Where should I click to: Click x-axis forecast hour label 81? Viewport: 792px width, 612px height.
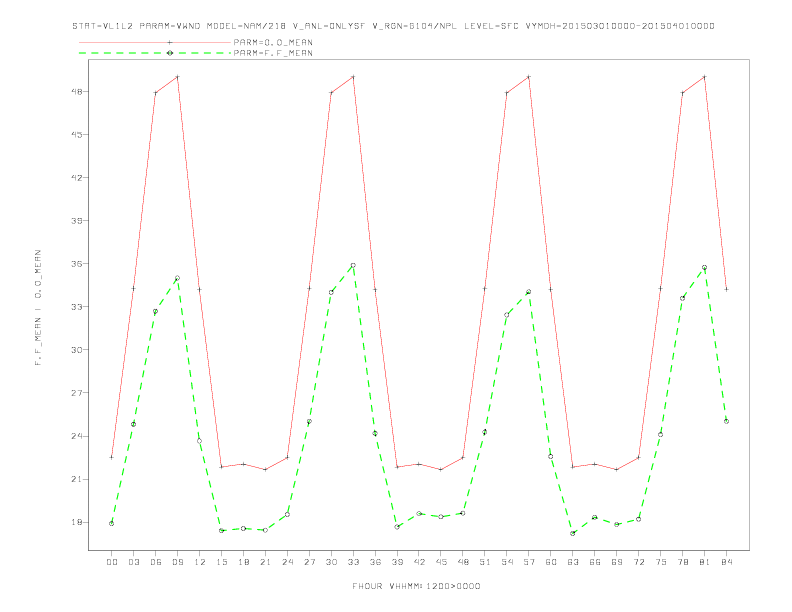point(705,562)
